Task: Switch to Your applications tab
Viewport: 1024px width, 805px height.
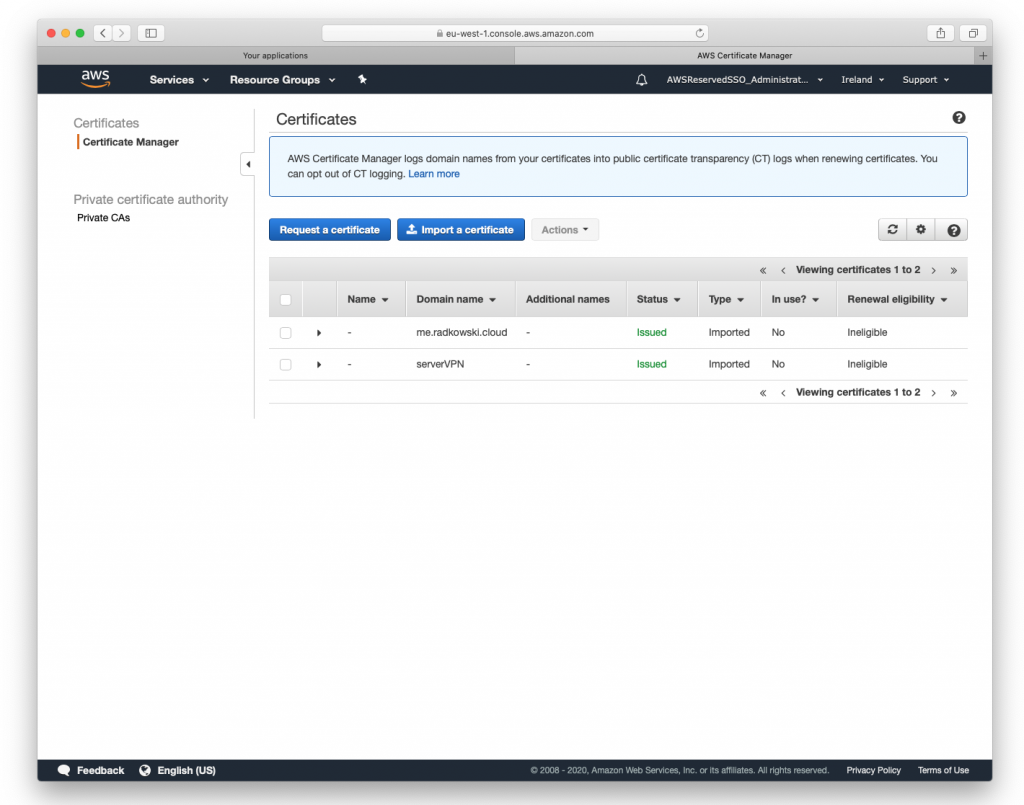Action: [x=276, y=55]
